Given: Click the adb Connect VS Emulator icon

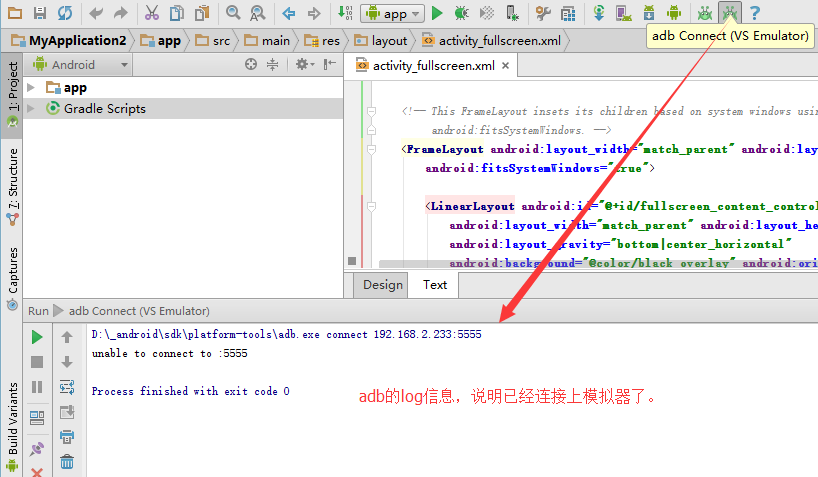Looking at the screenshot, I should coord(729,13).
